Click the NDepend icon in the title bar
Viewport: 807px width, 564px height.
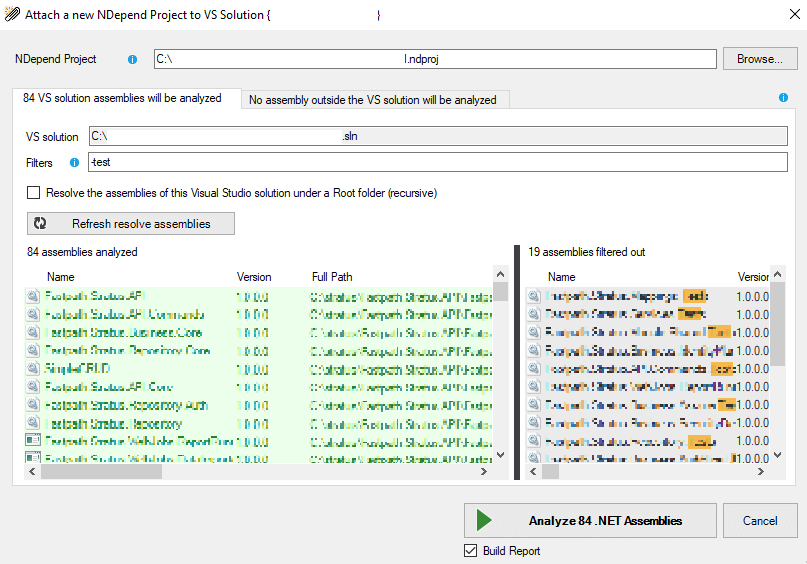12,14
